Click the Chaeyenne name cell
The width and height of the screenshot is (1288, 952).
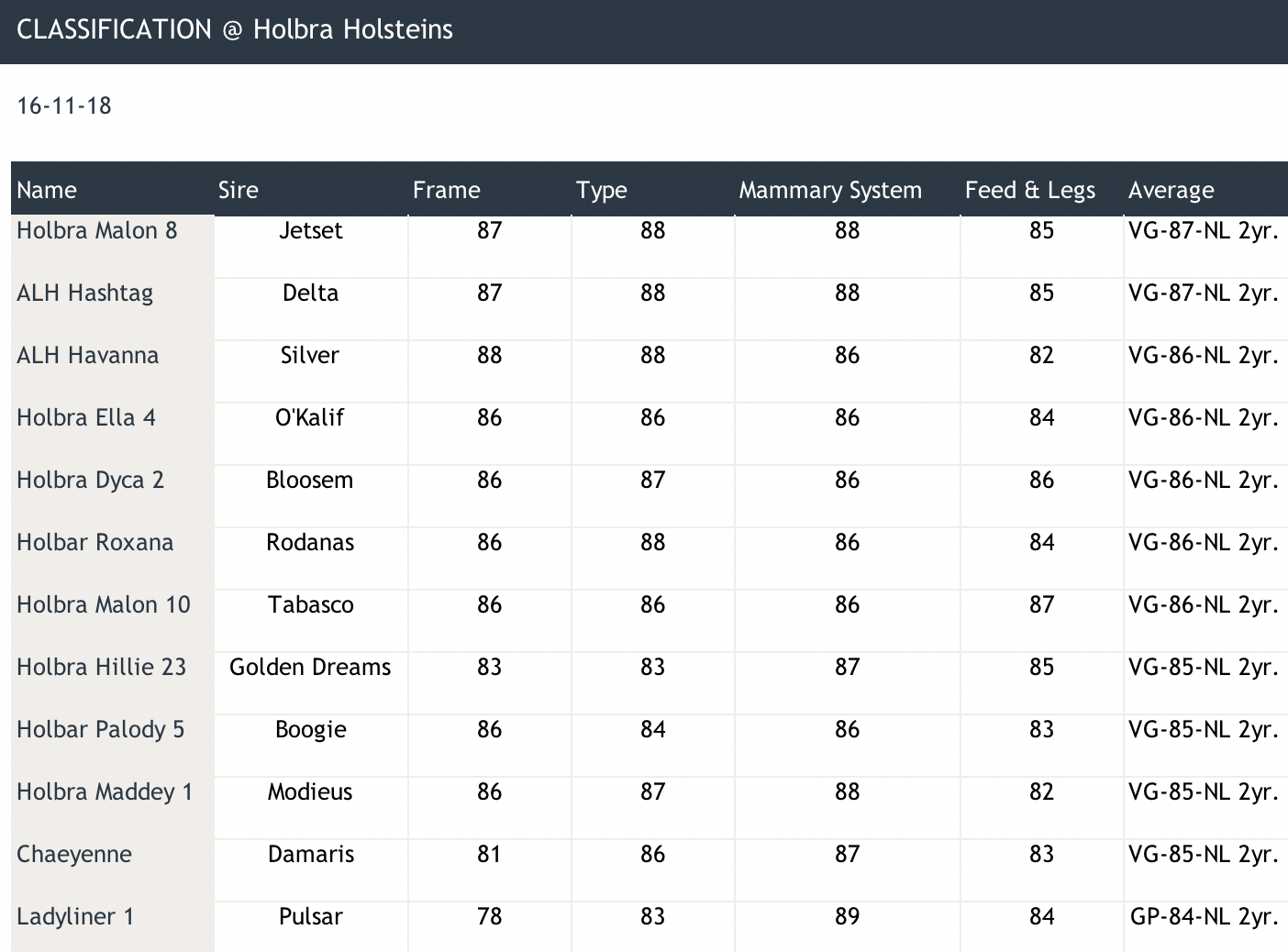[74, 854]
